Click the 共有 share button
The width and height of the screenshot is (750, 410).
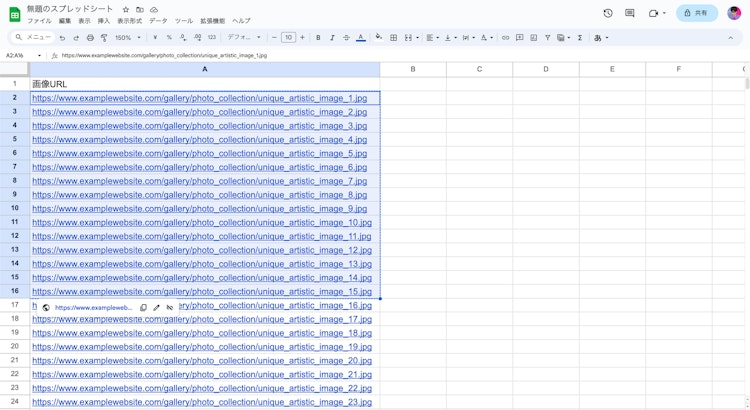pos(697,13)
